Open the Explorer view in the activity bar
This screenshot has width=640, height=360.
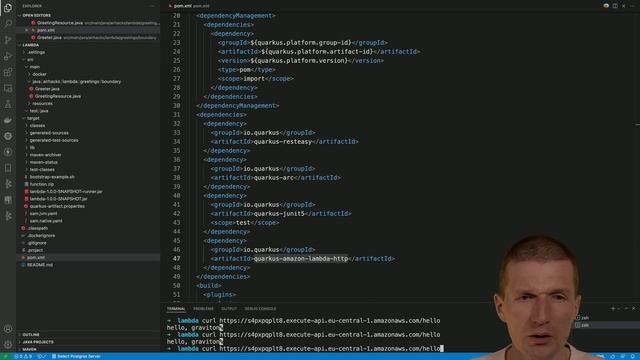pos(8,8)
